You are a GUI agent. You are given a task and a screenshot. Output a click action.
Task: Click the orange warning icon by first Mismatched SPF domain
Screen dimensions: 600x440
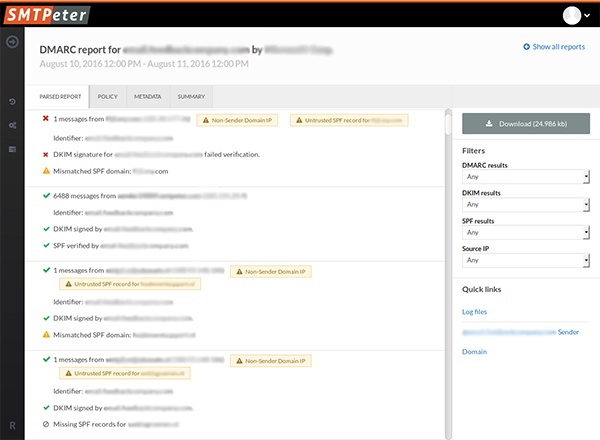point(46,171)
